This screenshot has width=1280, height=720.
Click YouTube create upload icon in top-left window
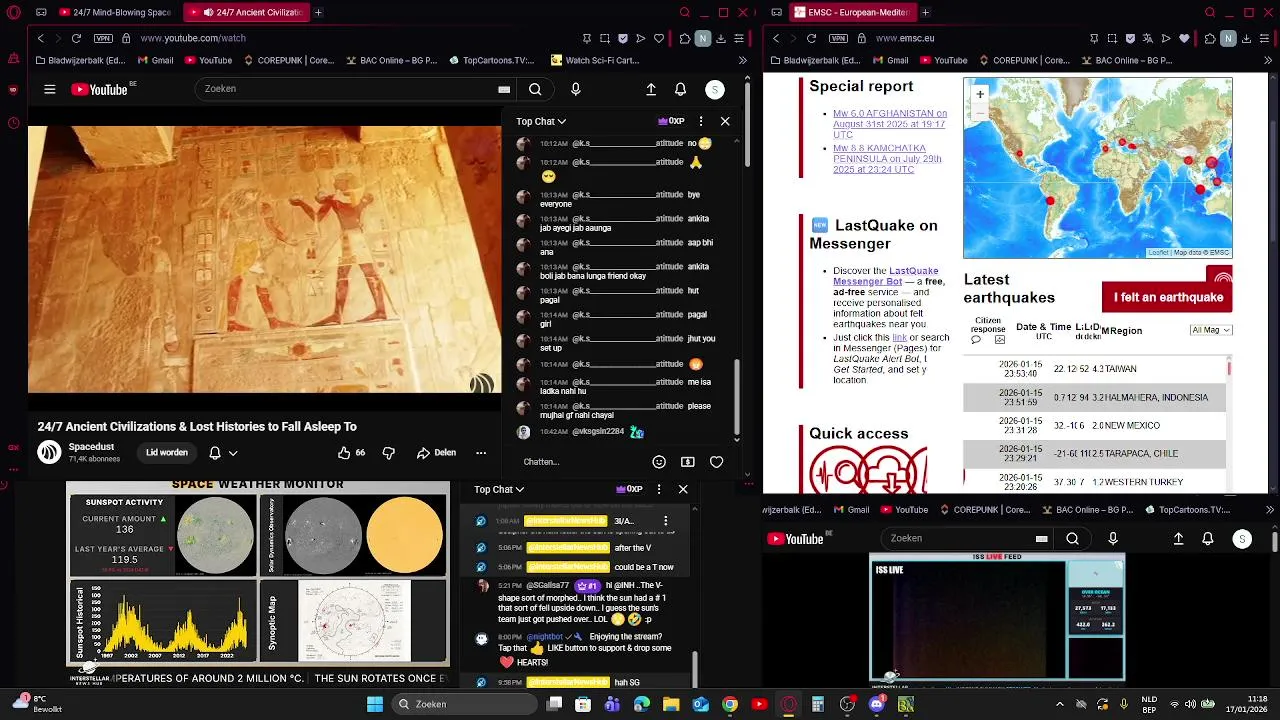651,89
